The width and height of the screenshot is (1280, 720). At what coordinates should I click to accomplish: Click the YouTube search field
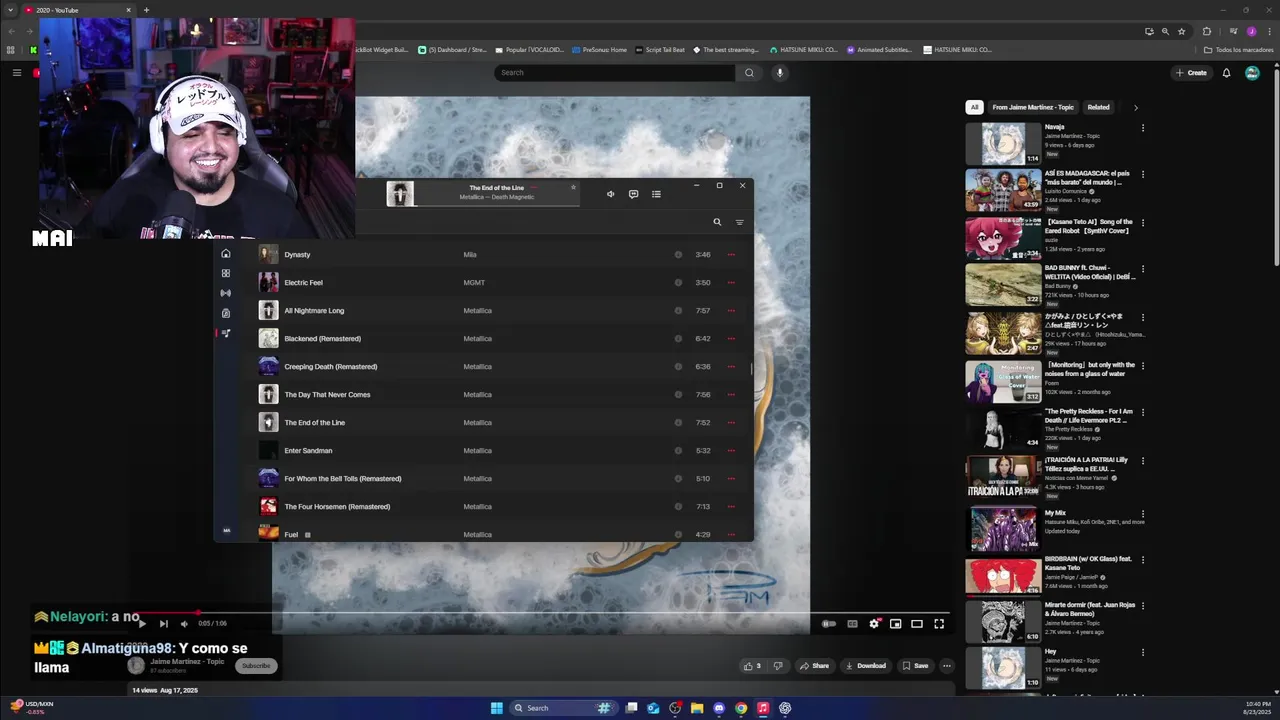(614, 72)
